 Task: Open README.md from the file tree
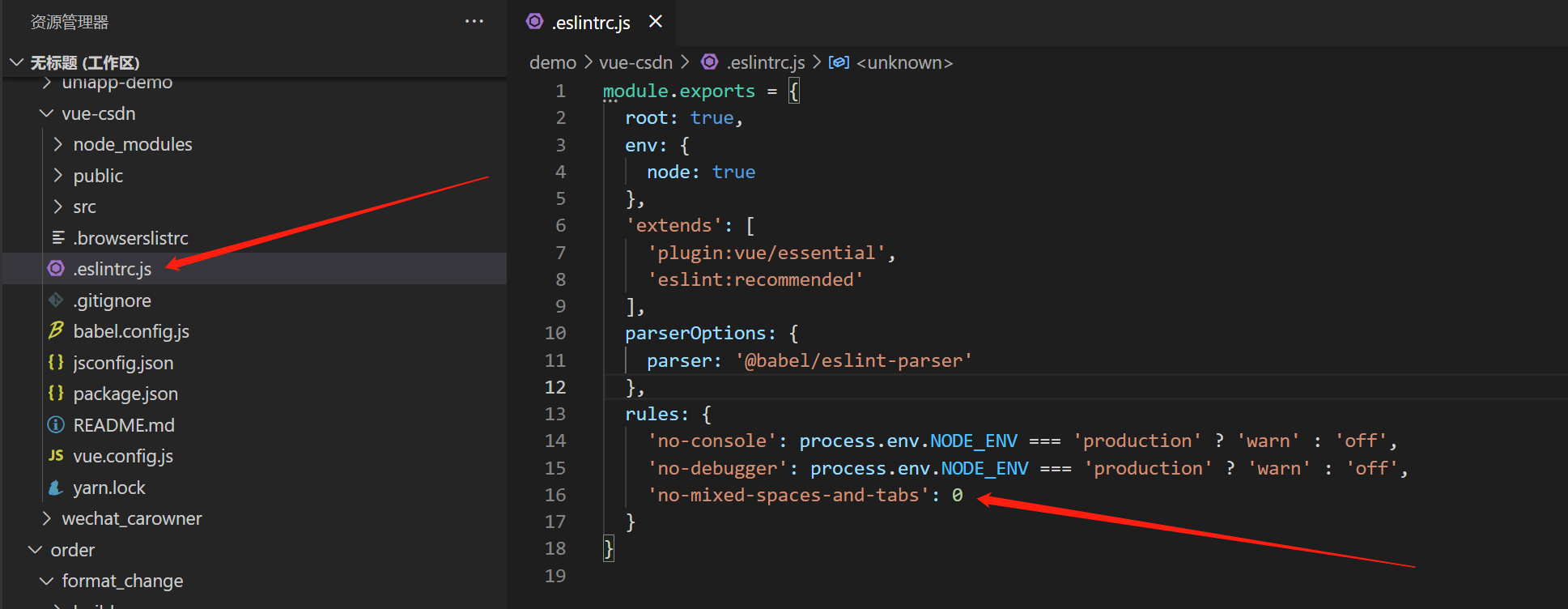(x=124, y=425)
